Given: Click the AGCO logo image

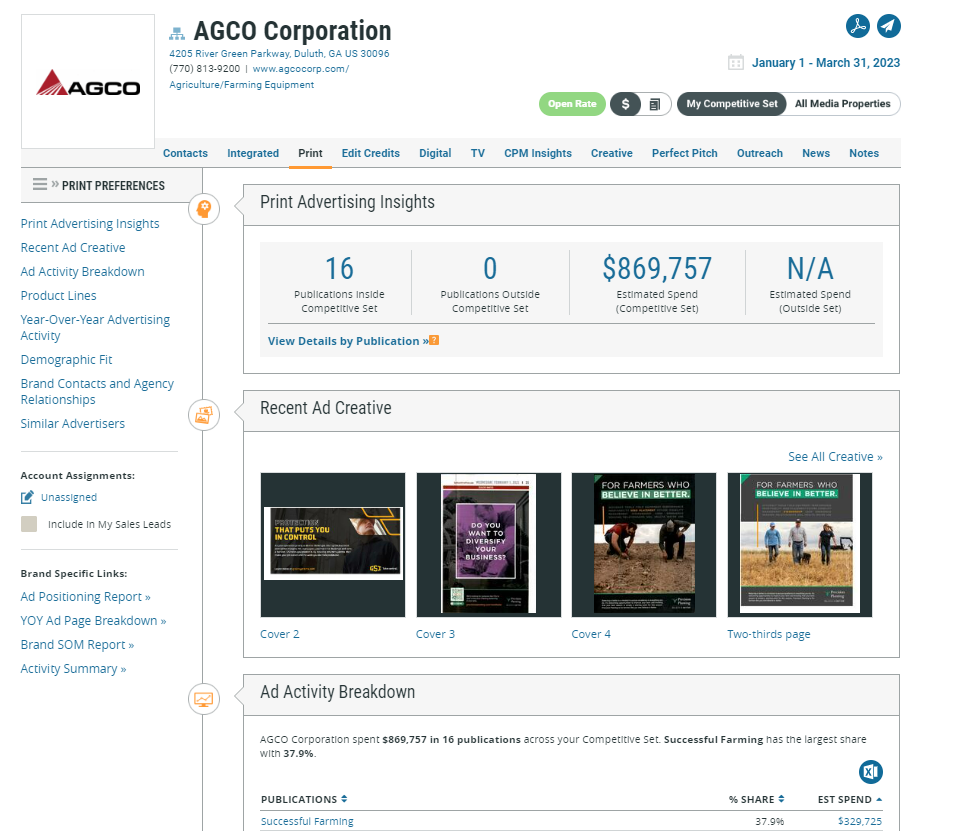Looking at the screenshot, I should 88,82.
